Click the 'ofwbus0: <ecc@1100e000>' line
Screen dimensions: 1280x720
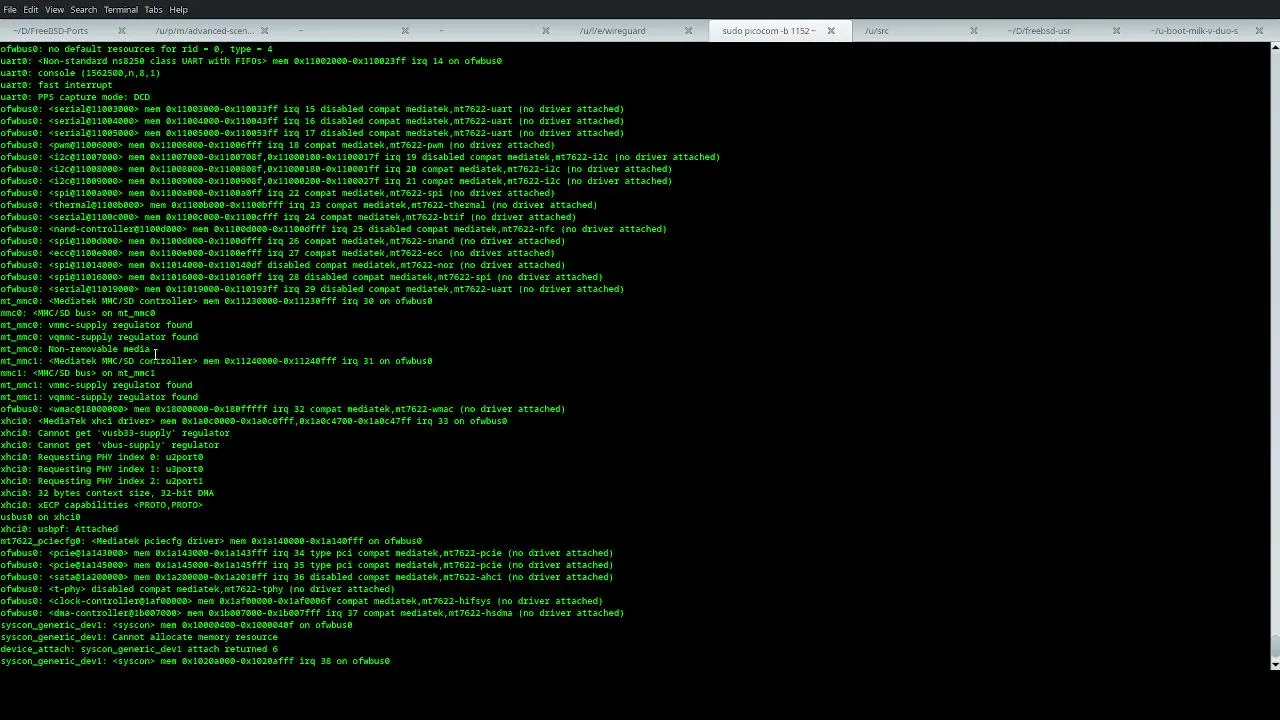[x=277, y=253]
